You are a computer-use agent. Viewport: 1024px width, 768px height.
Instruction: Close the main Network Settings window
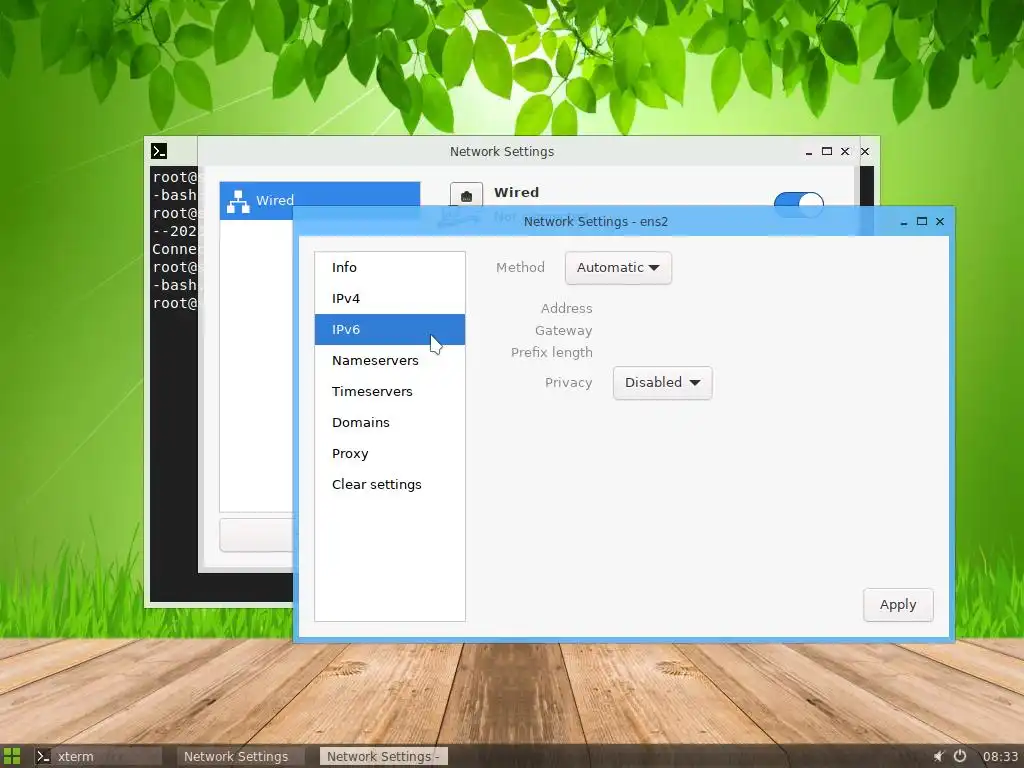844,151
